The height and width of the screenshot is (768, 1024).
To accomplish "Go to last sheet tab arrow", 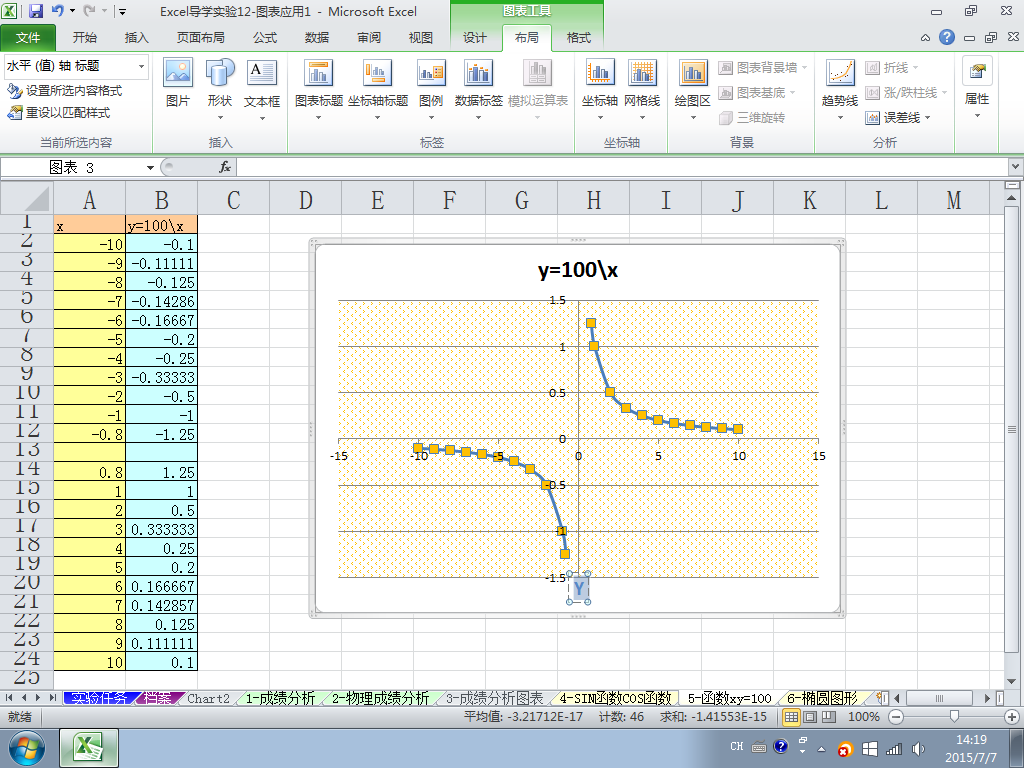I will pyautogui.click(x=52, y=698).
